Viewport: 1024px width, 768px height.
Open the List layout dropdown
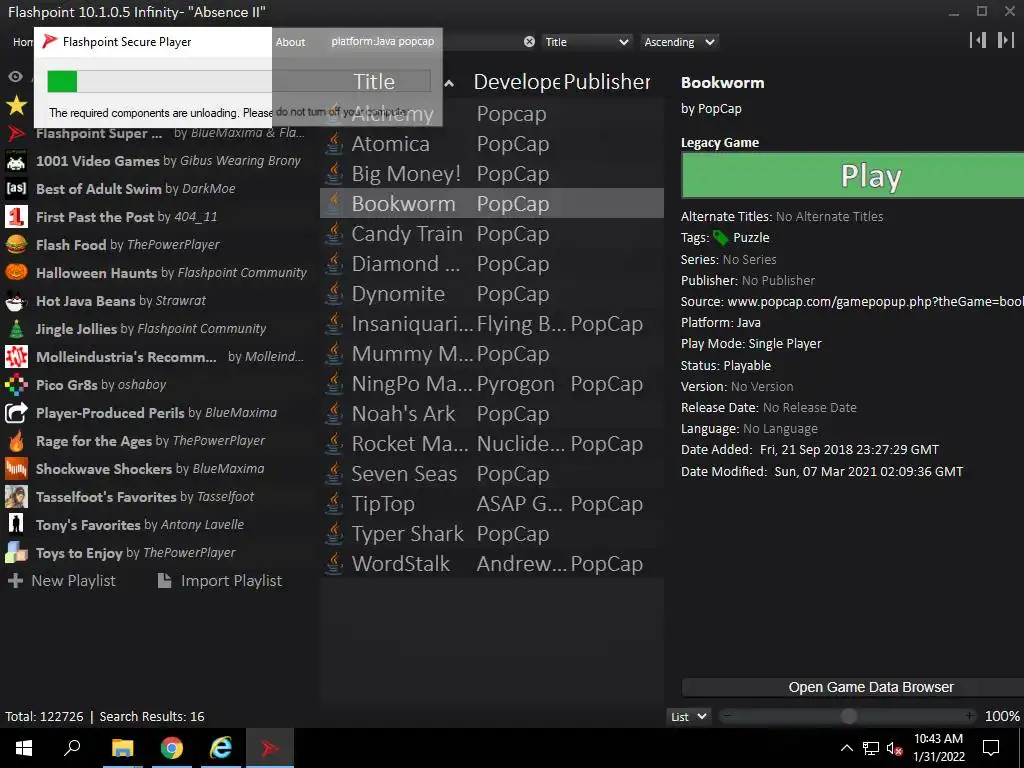689,716
